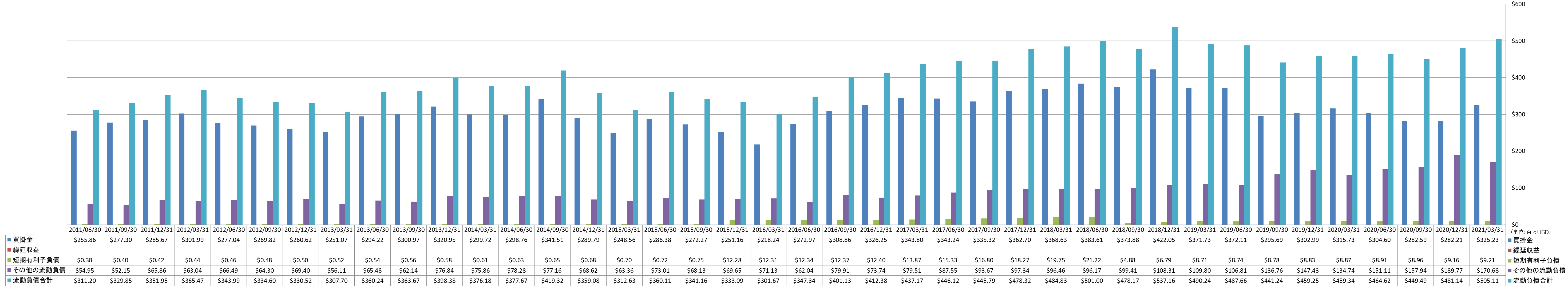Image resolution: width=1568 pixels, height=286 pixels.
Task: Select the $341.51 cell in the 買掛金 row
Action: [x=552, y=240]
